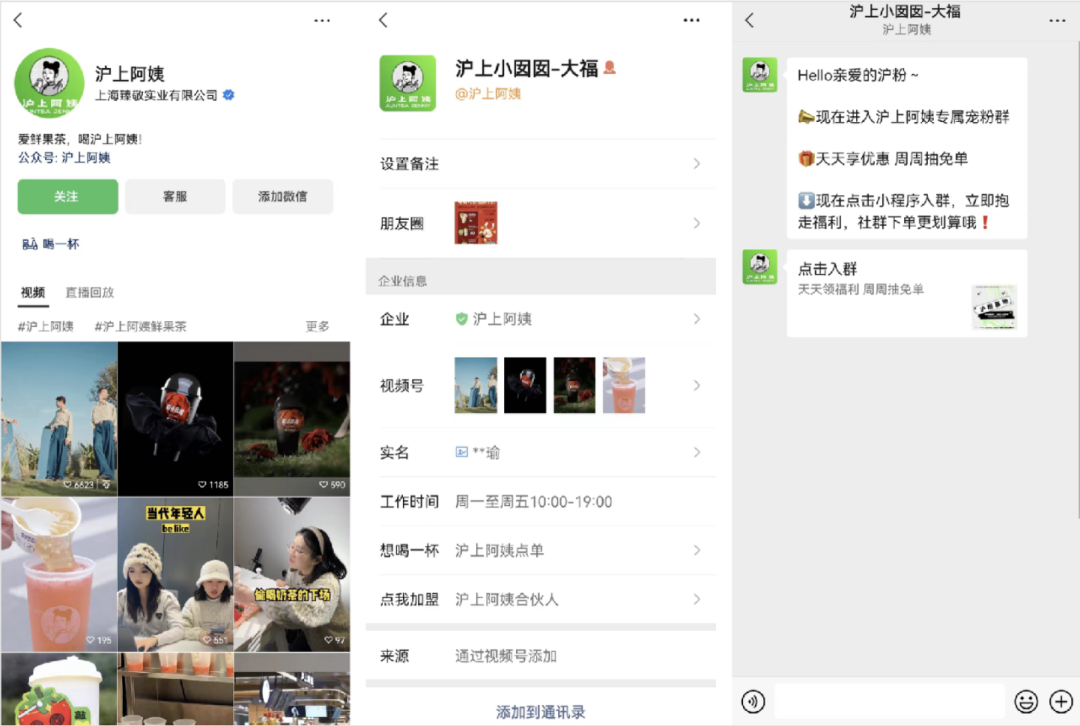This screenshot has height=726, width=1080.
Task: Tap the green shield icon beside 沪上阿姨
Action: click(x=461, y=319)
